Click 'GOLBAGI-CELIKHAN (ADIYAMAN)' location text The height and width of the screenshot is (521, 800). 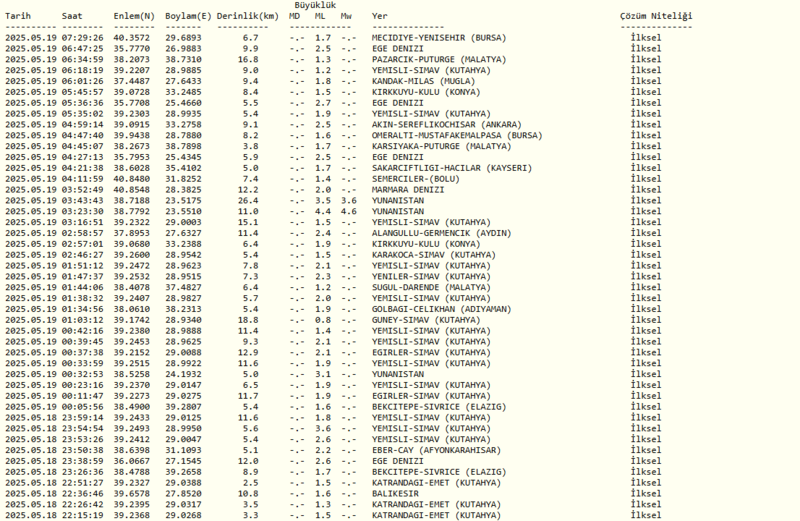click(x=441, y=309)
